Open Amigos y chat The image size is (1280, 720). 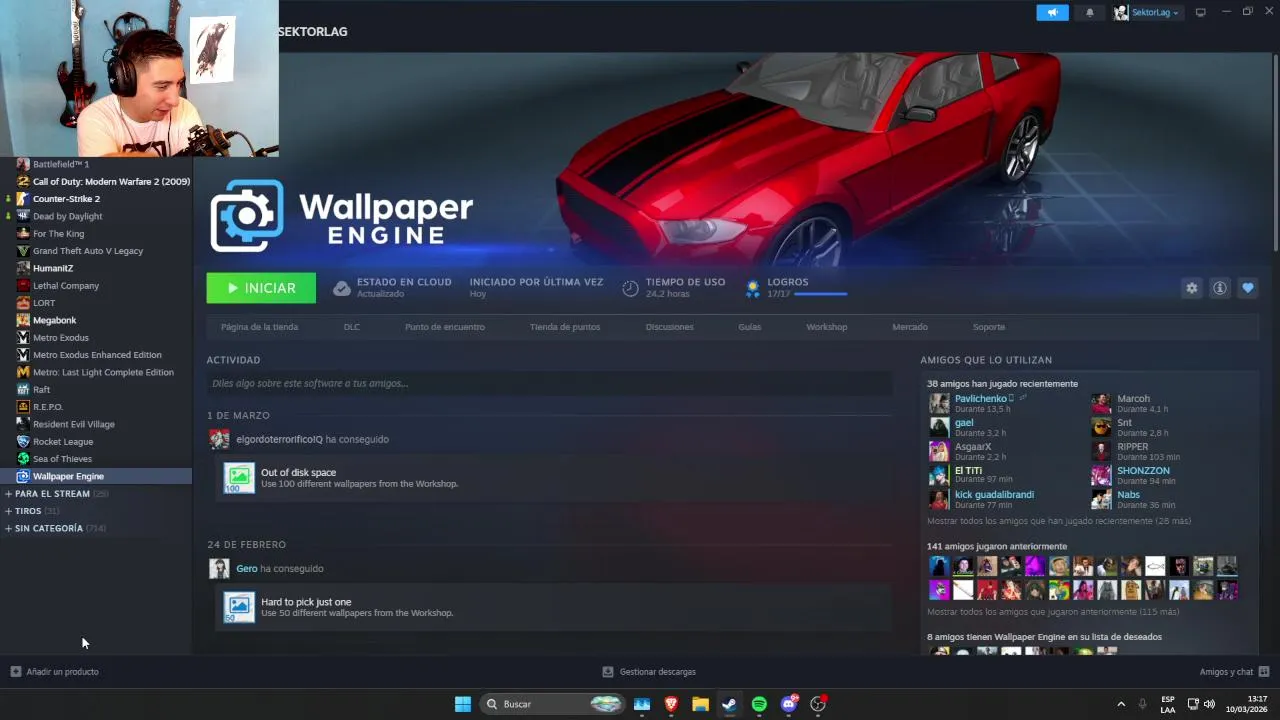[x=1234, y=672]
